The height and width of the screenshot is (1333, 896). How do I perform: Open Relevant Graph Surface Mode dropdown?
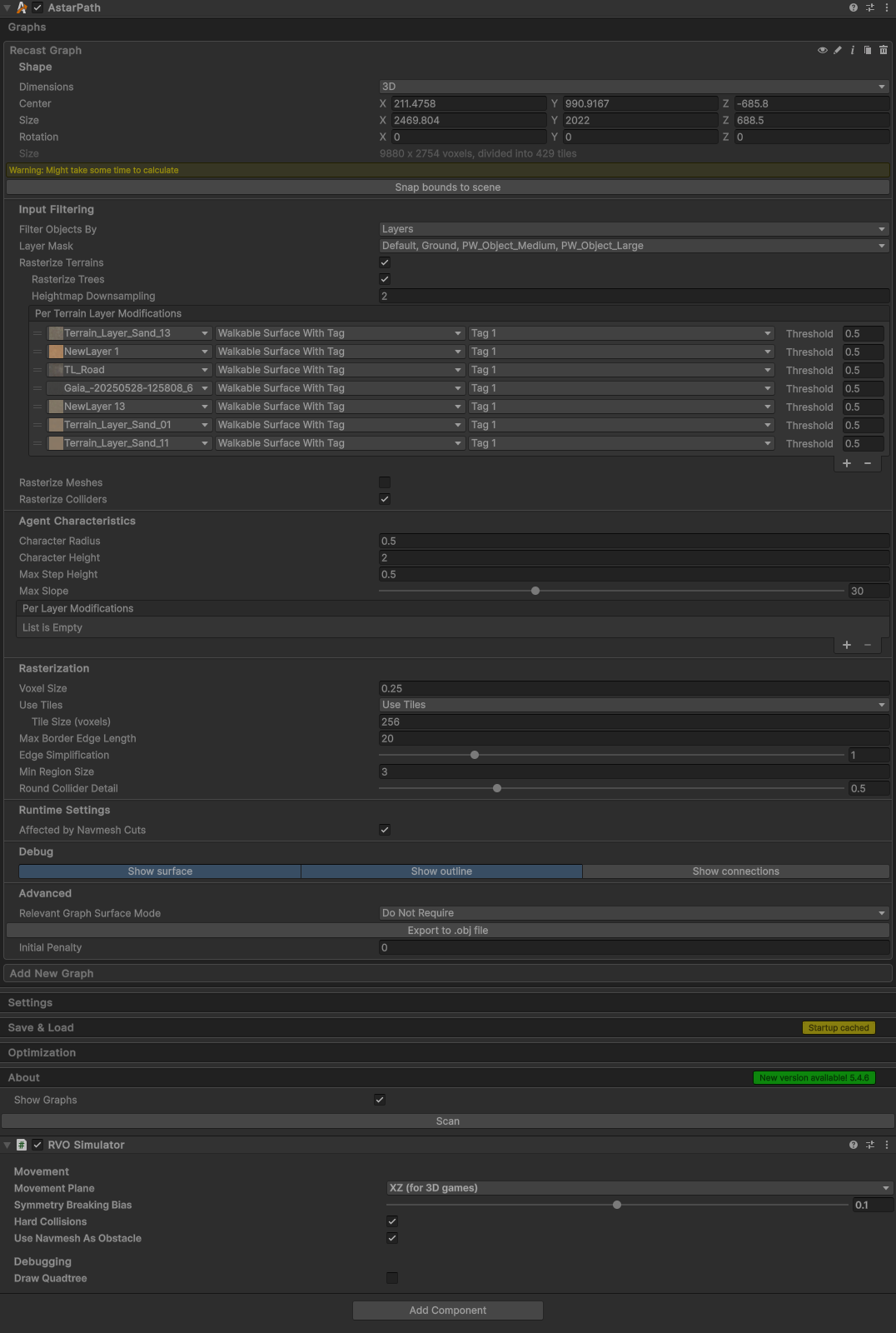point(634,913)
